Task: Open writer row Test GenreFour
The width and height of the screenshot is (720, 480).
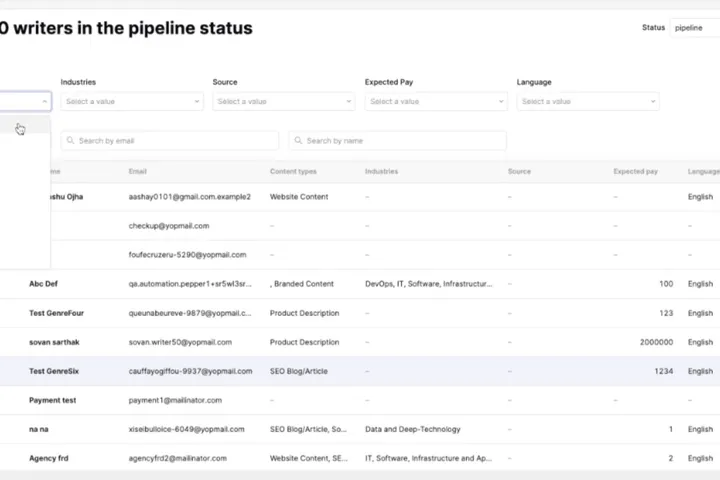Action: pos(360,313)
